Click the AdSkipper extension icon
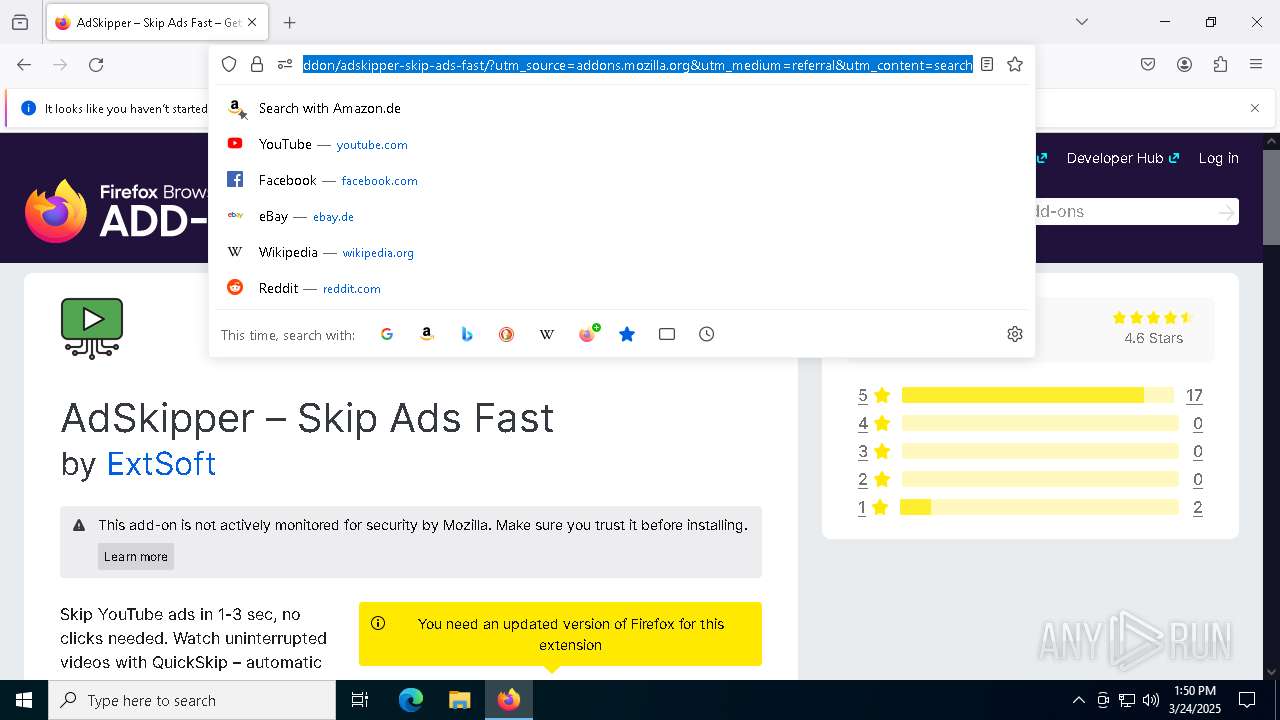Screen dimensions: 1280x720 click(92, 328)
